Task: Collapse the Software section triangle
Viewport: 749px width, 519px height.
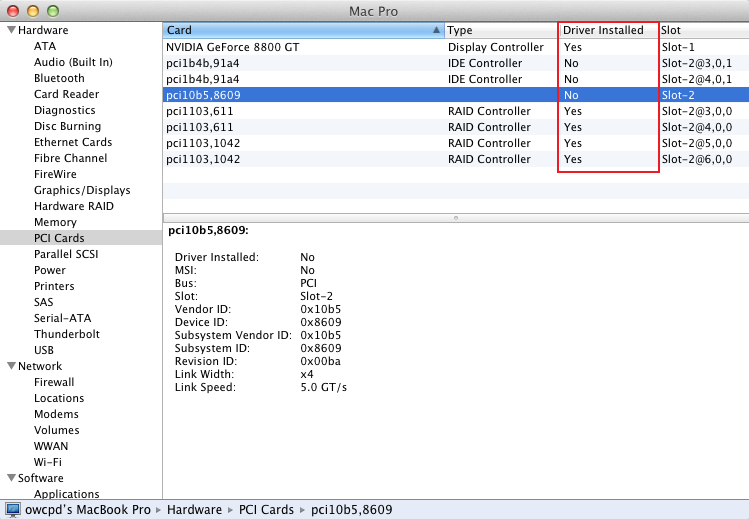Action: pos(10,478)
